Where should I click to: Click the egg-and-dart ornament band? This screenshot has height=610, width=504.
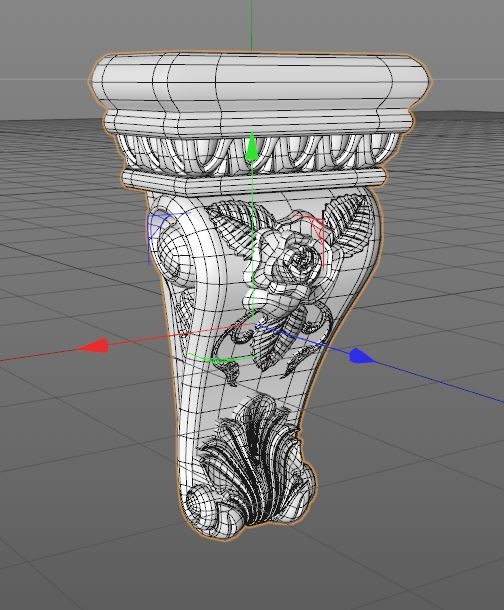point(259,153)
